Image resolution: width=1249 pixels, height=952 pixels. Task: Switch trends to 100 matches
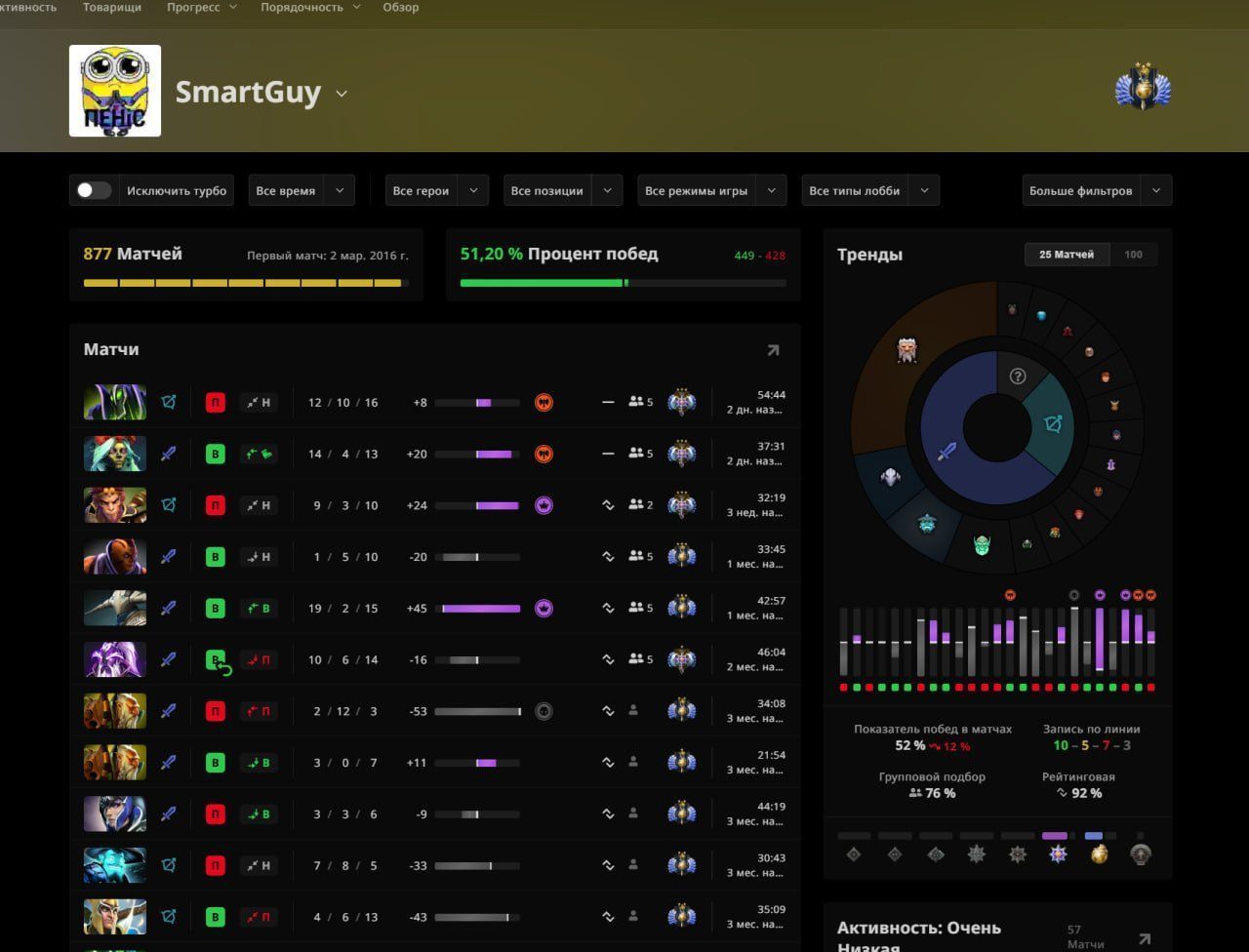1133,255
